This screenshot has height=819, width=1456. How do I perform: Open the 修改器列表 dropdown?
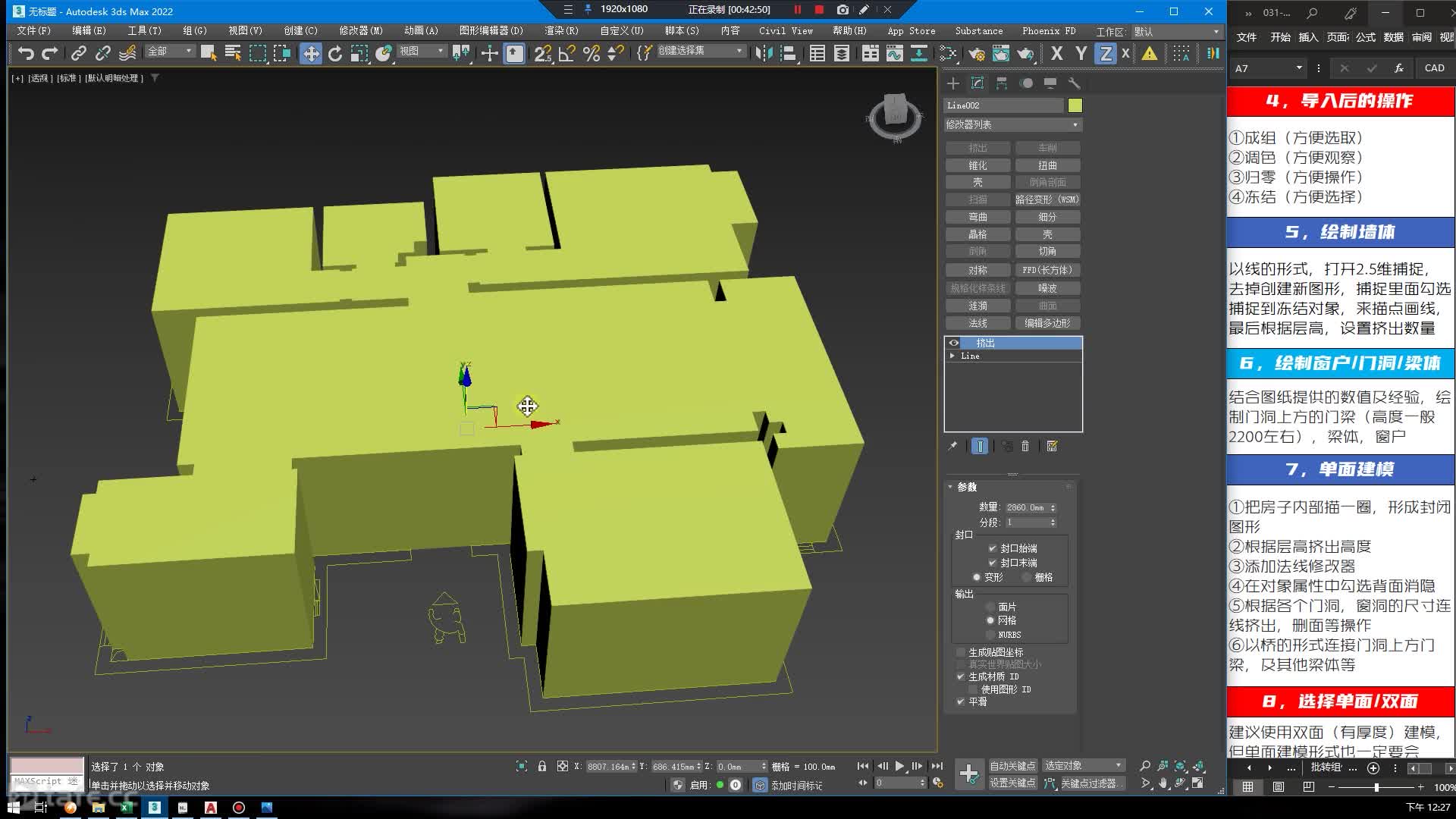point(1012,124)
